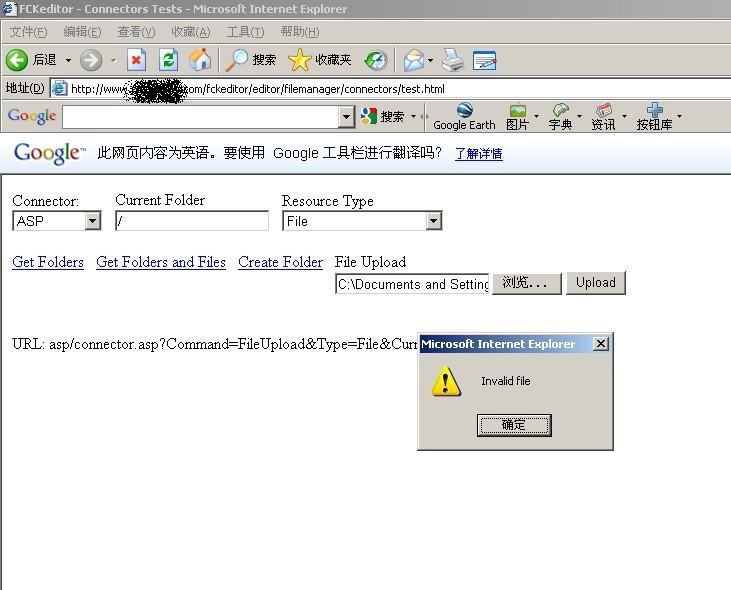Click the Current Folder text field

(192, 220)
